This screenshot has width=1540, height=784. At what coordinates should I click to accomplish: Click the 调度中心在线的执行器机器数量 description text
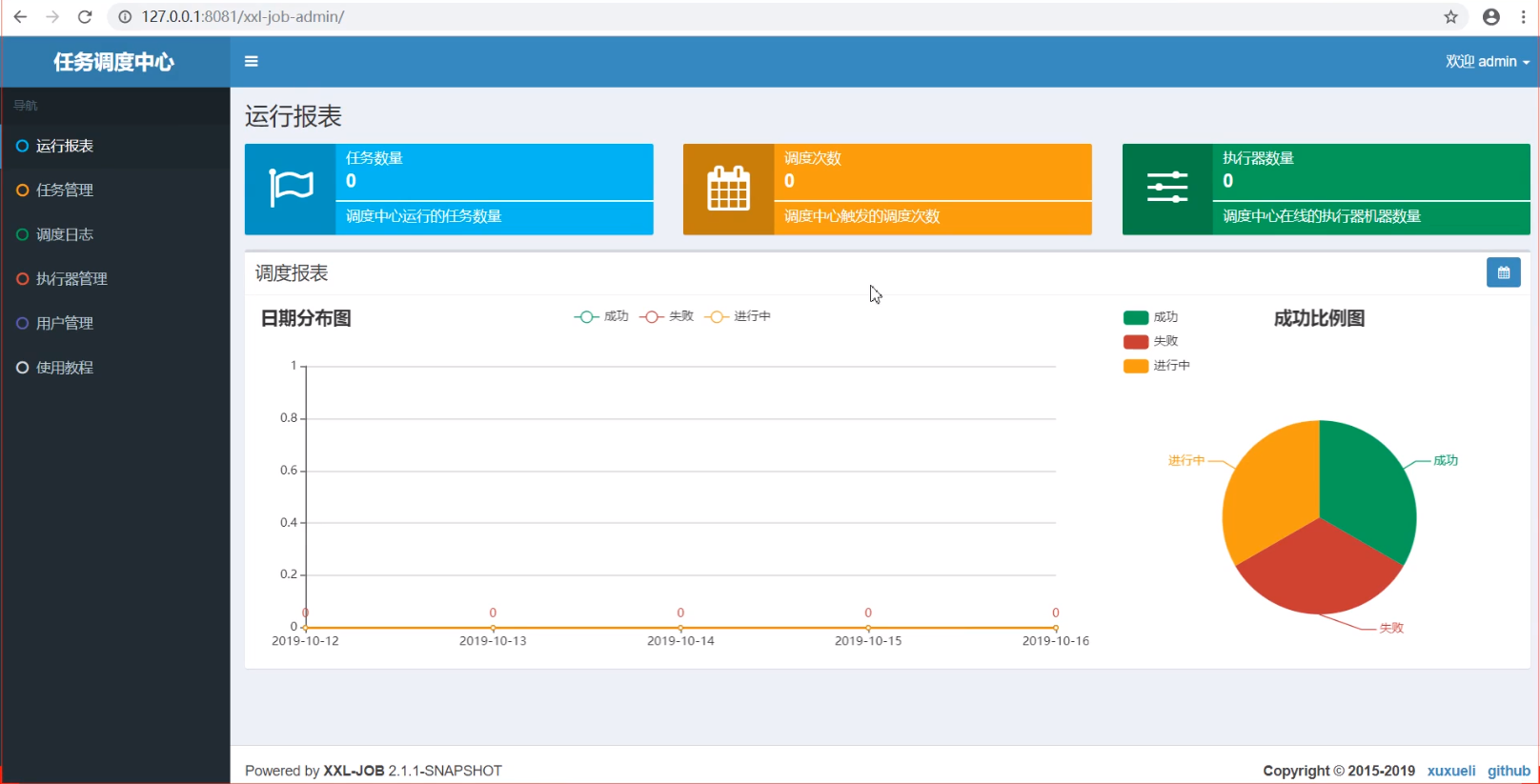(x=1322, y=216)
